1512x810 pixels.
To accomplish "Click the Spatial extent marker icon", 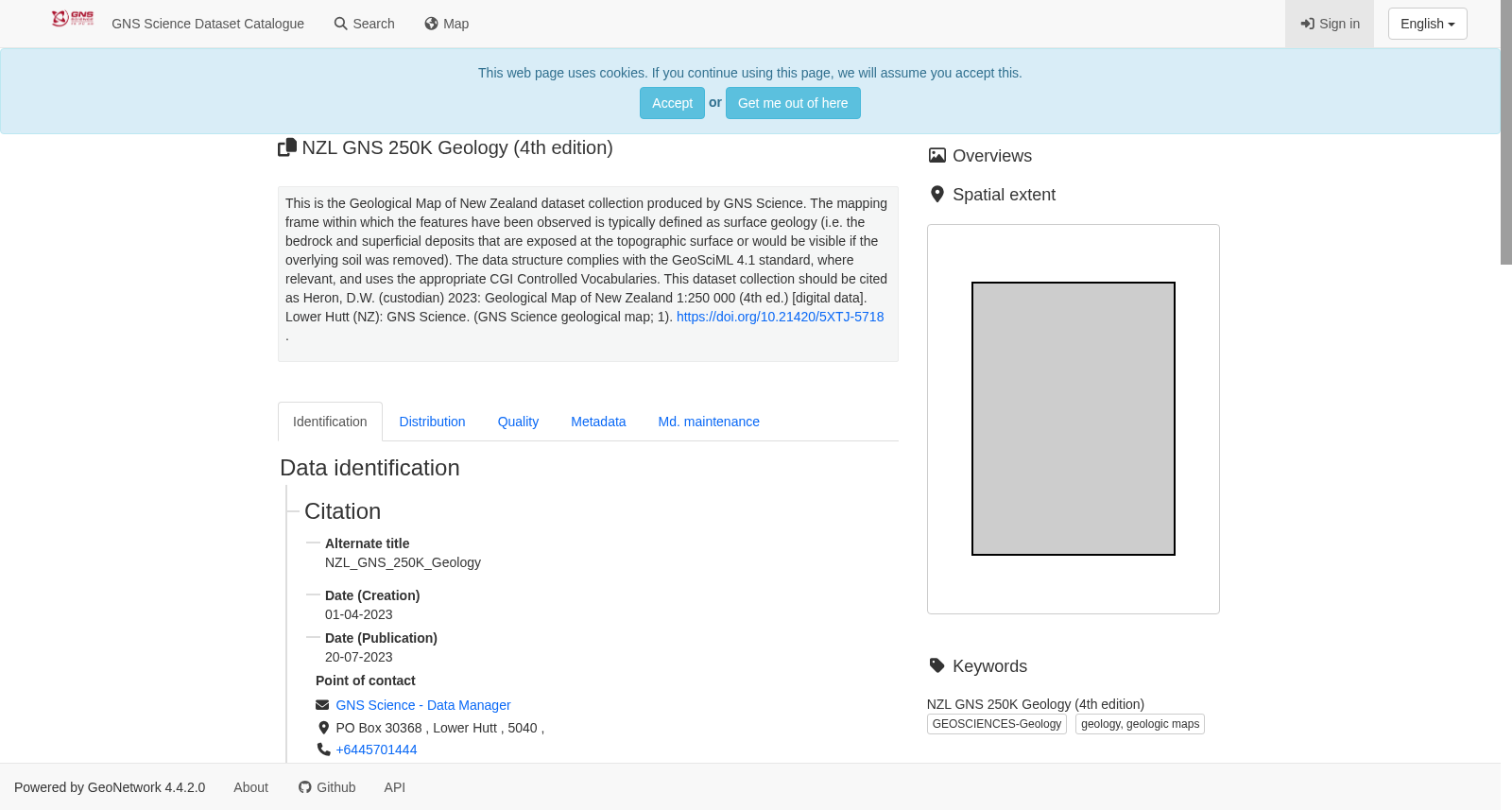I will tap(936, 195).
